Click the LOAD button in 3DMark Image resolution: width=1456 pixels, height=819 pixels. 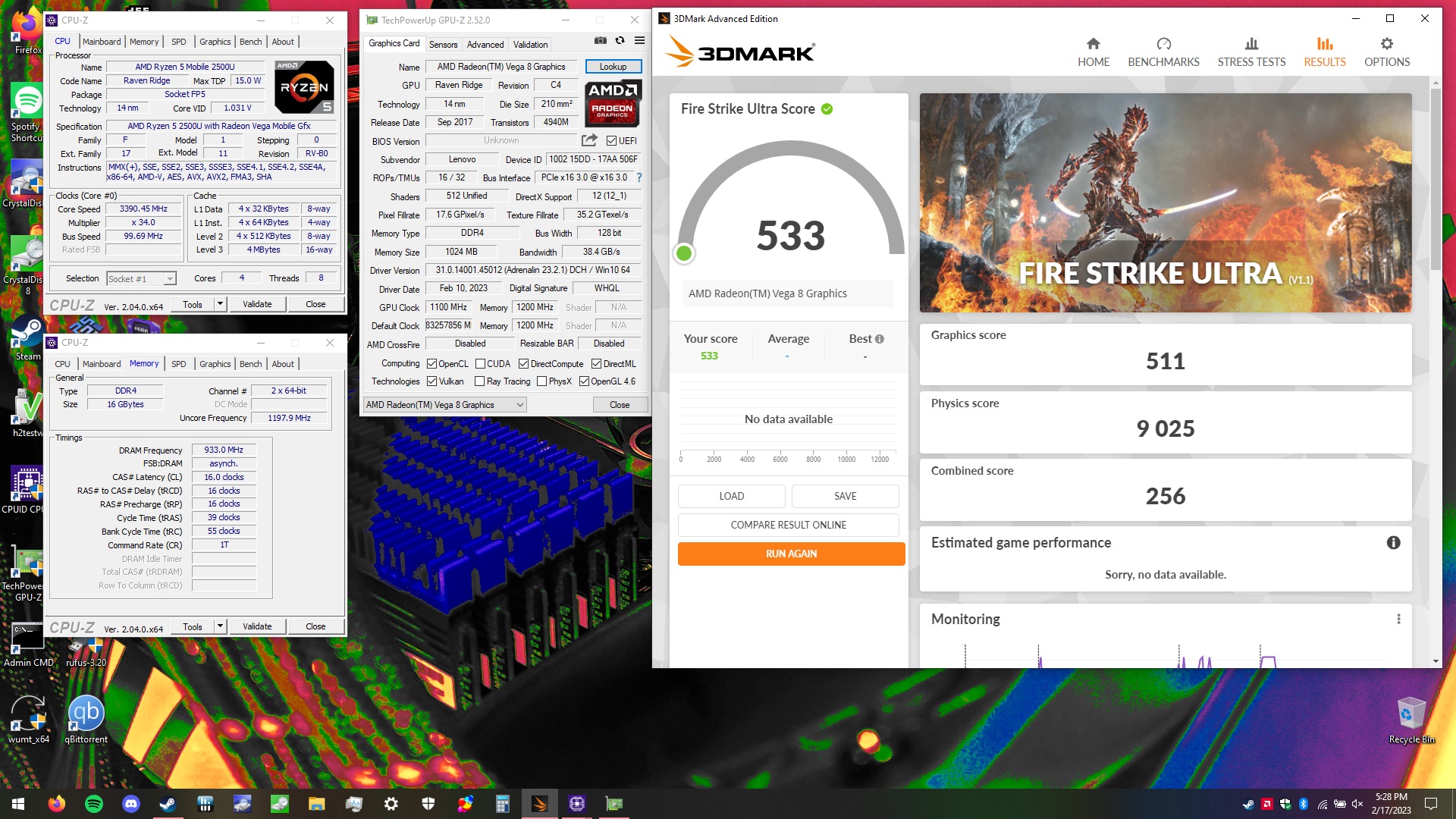click(x=731, y=496)
